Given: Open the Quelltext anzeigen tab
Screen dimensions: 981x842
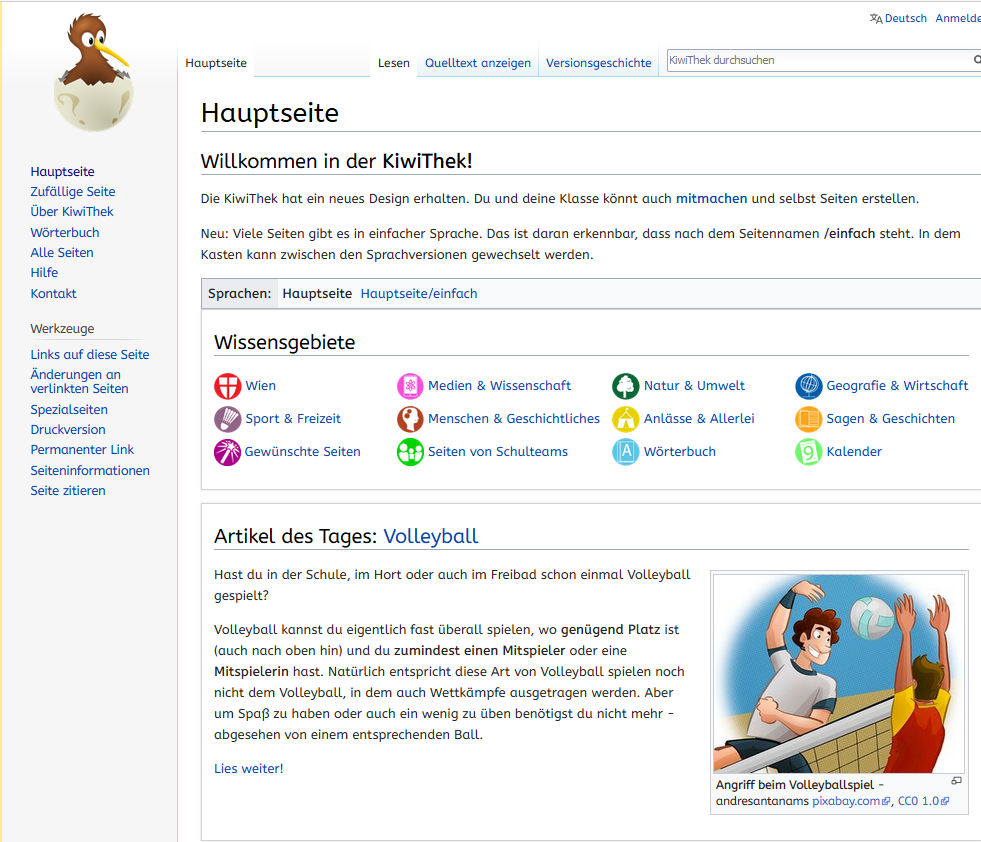Looking at the screenshot, I should (477, 63).
